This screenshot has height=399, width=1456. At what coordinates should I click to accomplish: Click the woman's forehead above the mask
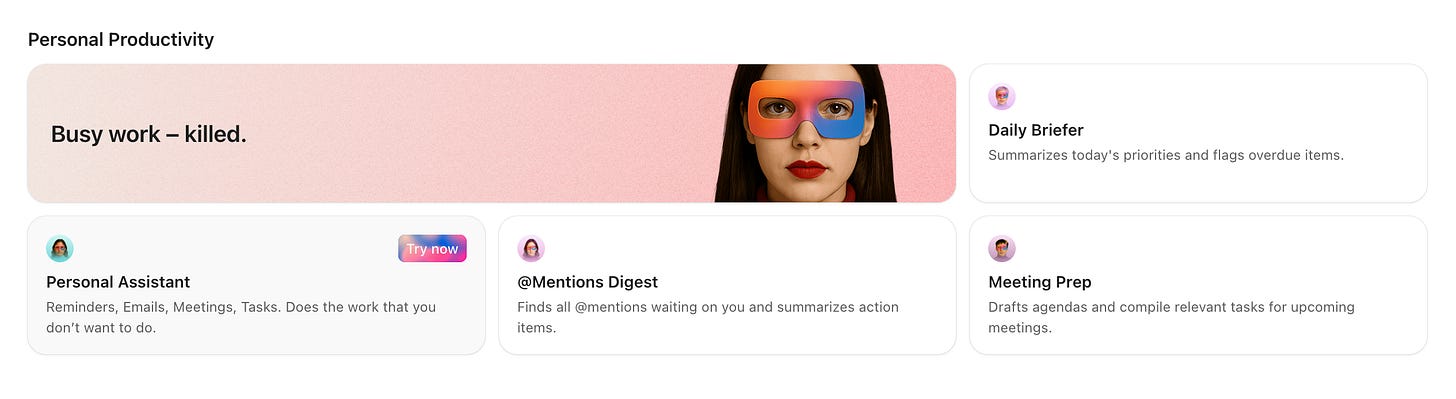(806, 72)
